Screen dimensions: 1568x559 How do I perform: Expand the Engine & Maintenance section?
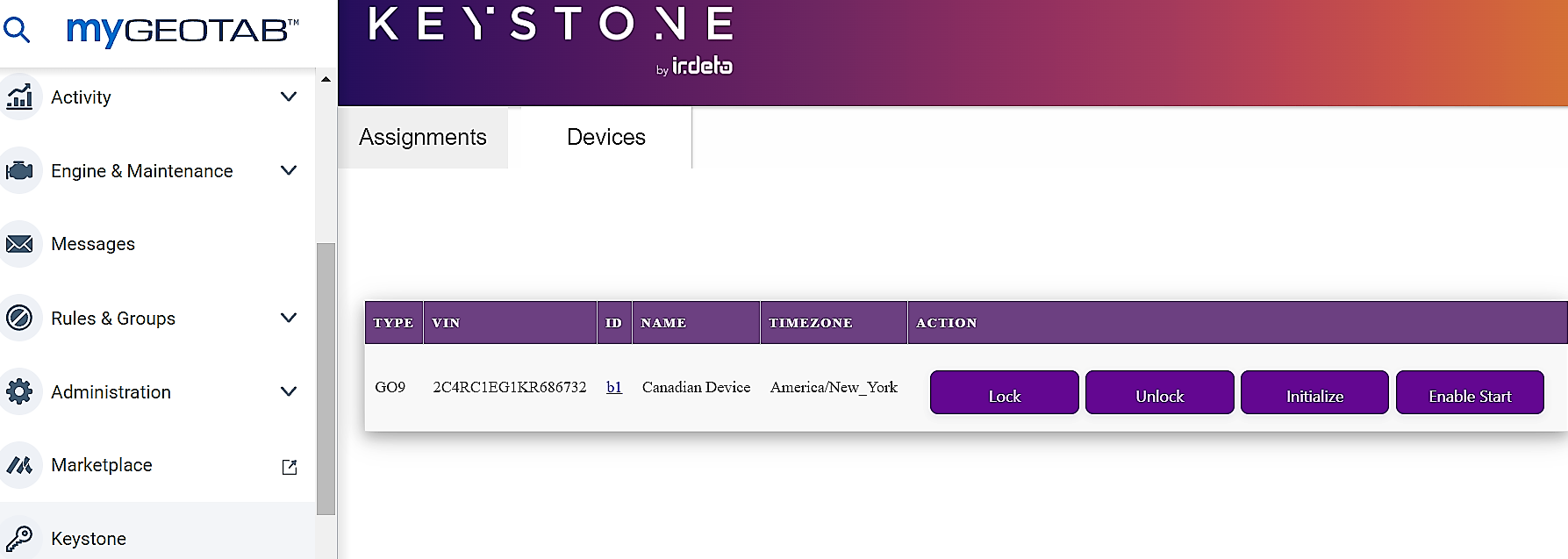pos(289,170)
